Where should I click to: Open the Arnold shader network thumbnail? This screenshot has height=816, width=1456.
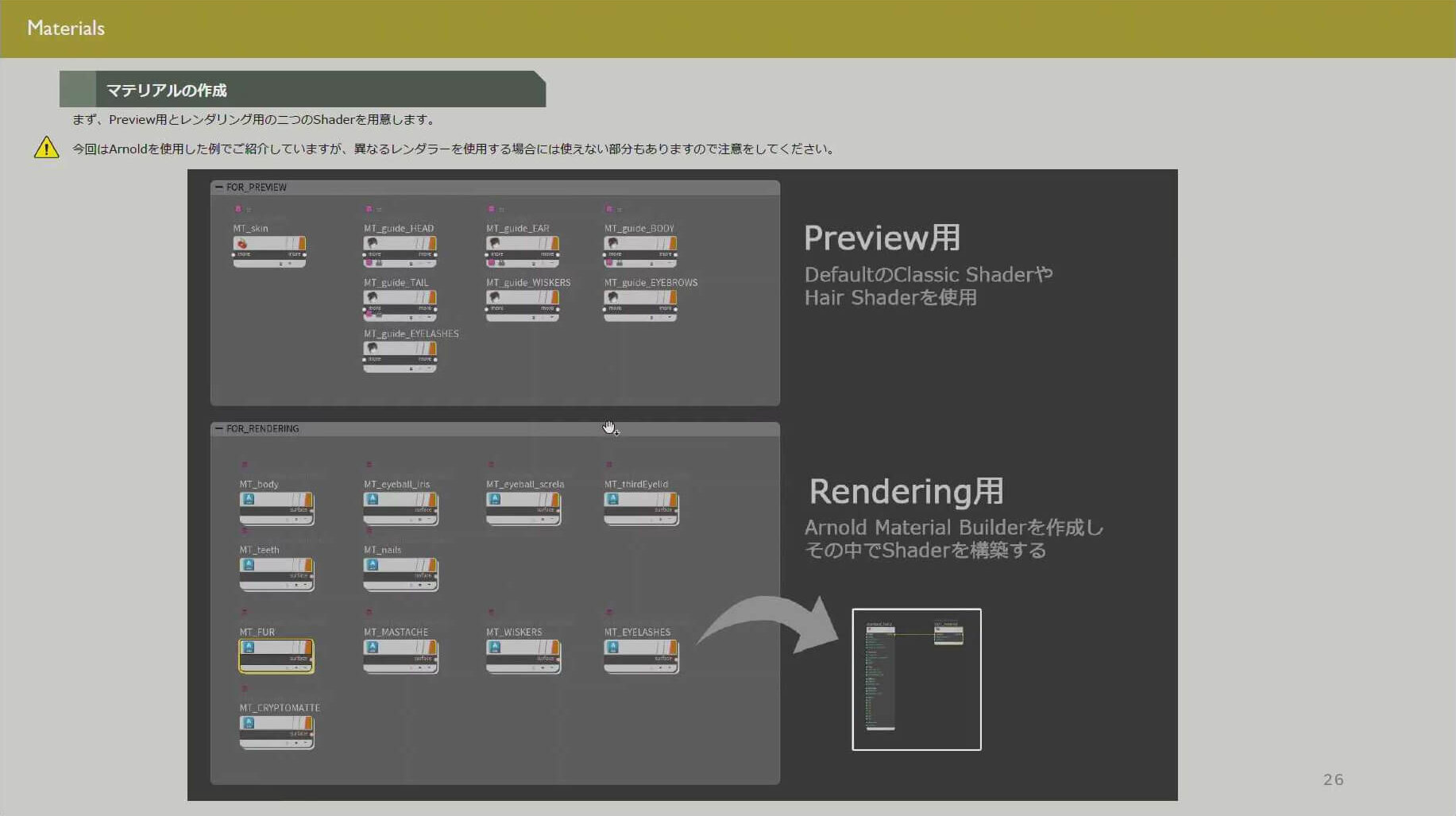tap(916, 679)
